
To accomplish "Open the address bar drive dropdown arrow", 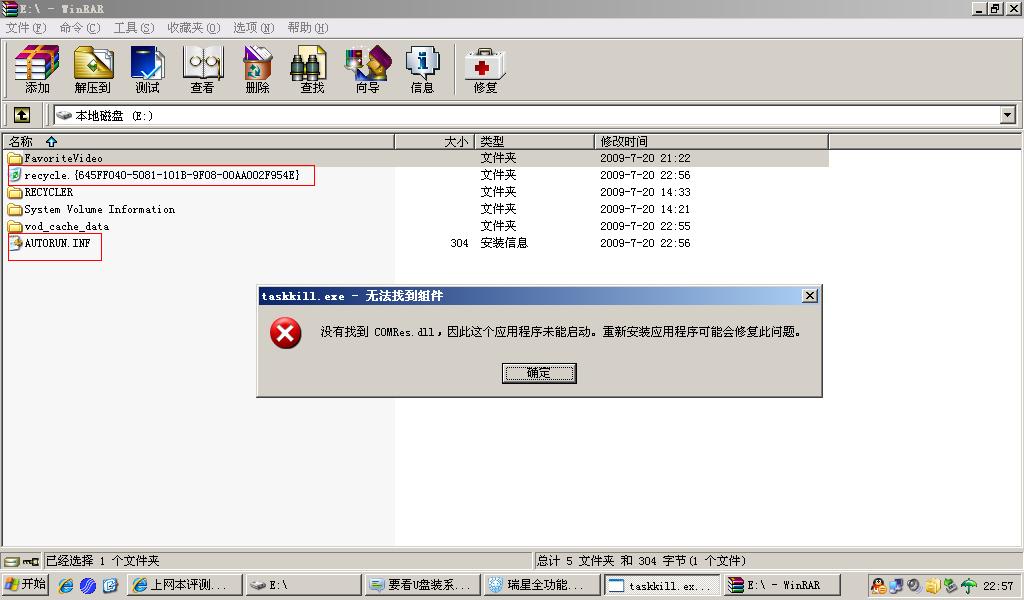I will (x=1008, y=116).
